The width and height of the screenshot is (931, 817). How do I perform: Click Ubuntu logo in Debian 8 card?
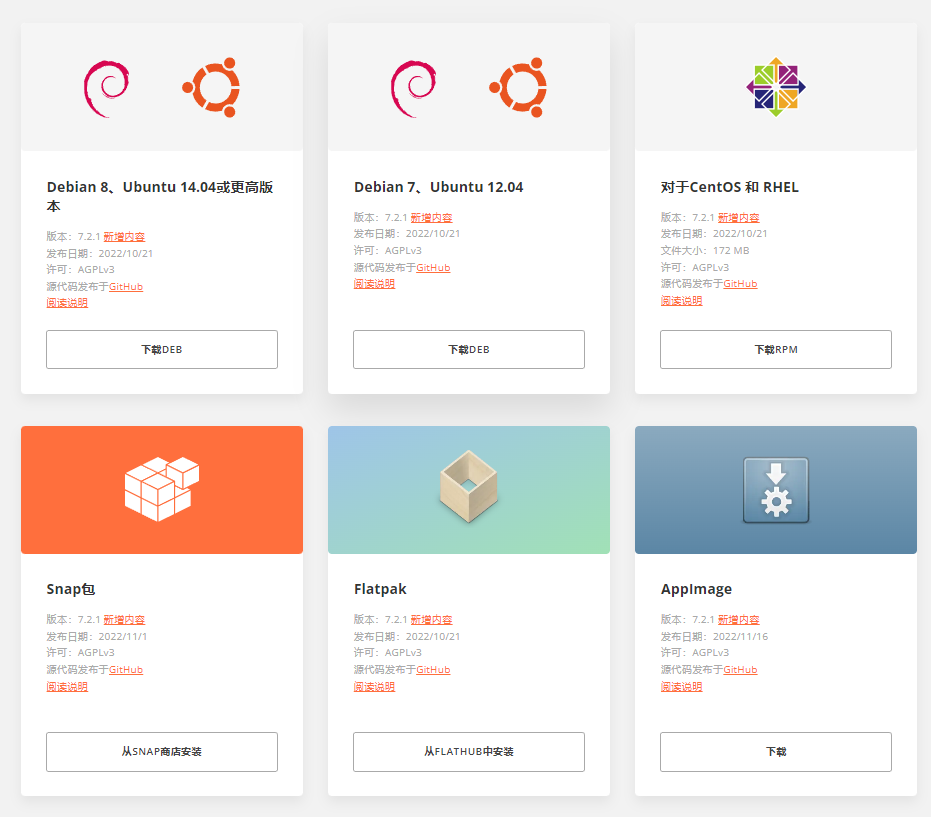(211, 87)
